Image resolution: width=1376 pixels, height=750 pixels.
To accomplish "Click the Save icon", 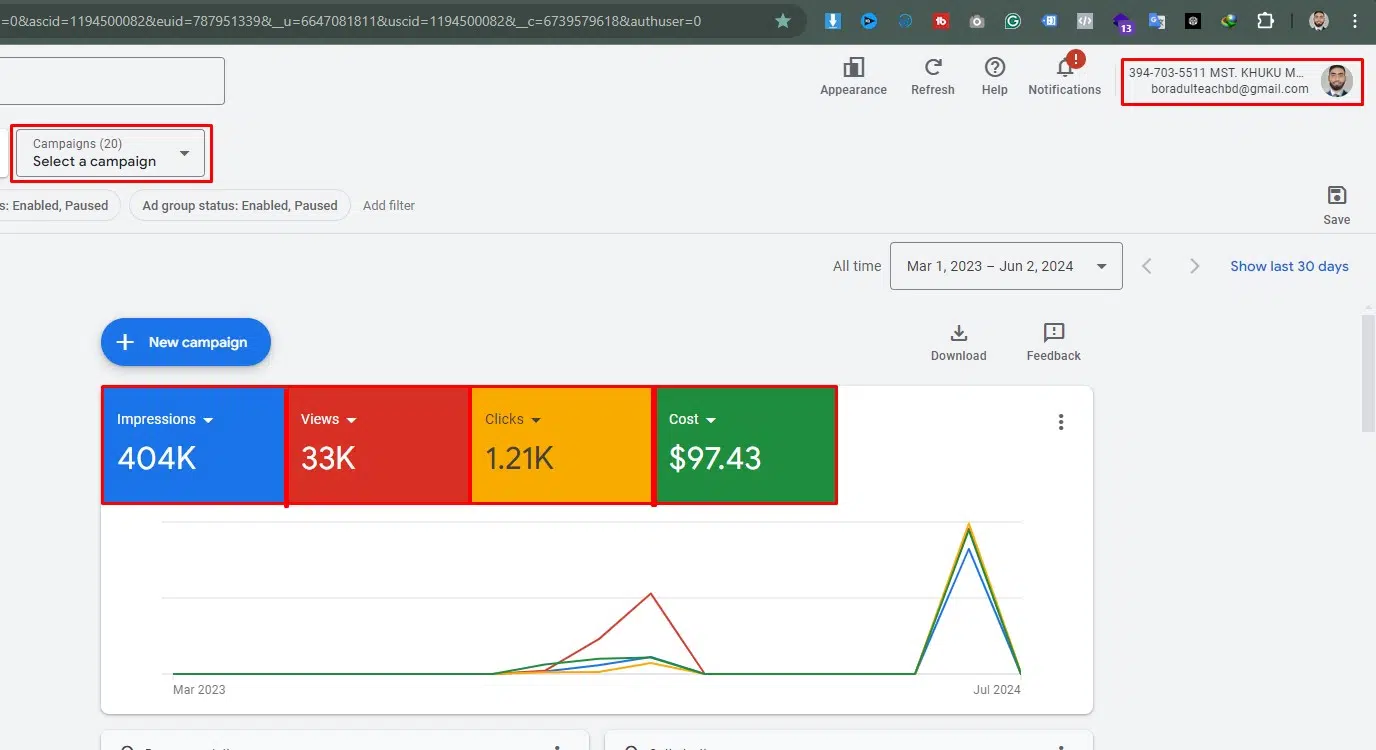I will [1336, 196].
